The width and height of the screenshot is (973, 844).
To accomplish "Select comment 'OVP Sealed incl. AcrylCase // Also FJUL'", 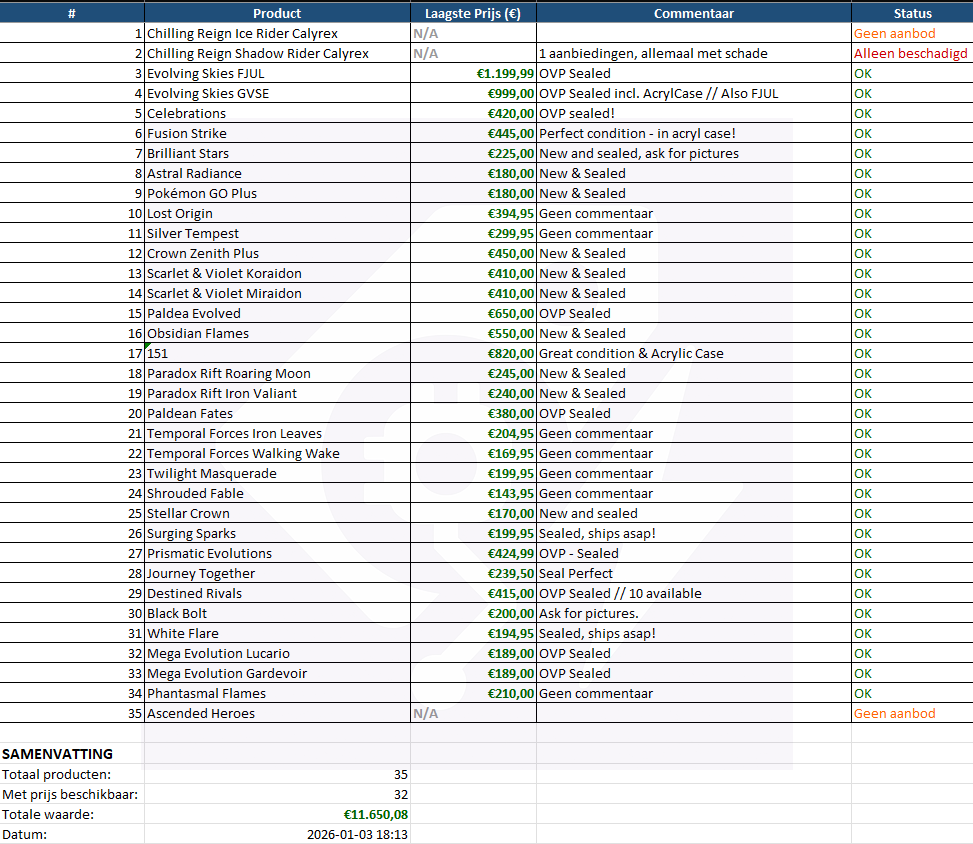I will pos(694,93).
